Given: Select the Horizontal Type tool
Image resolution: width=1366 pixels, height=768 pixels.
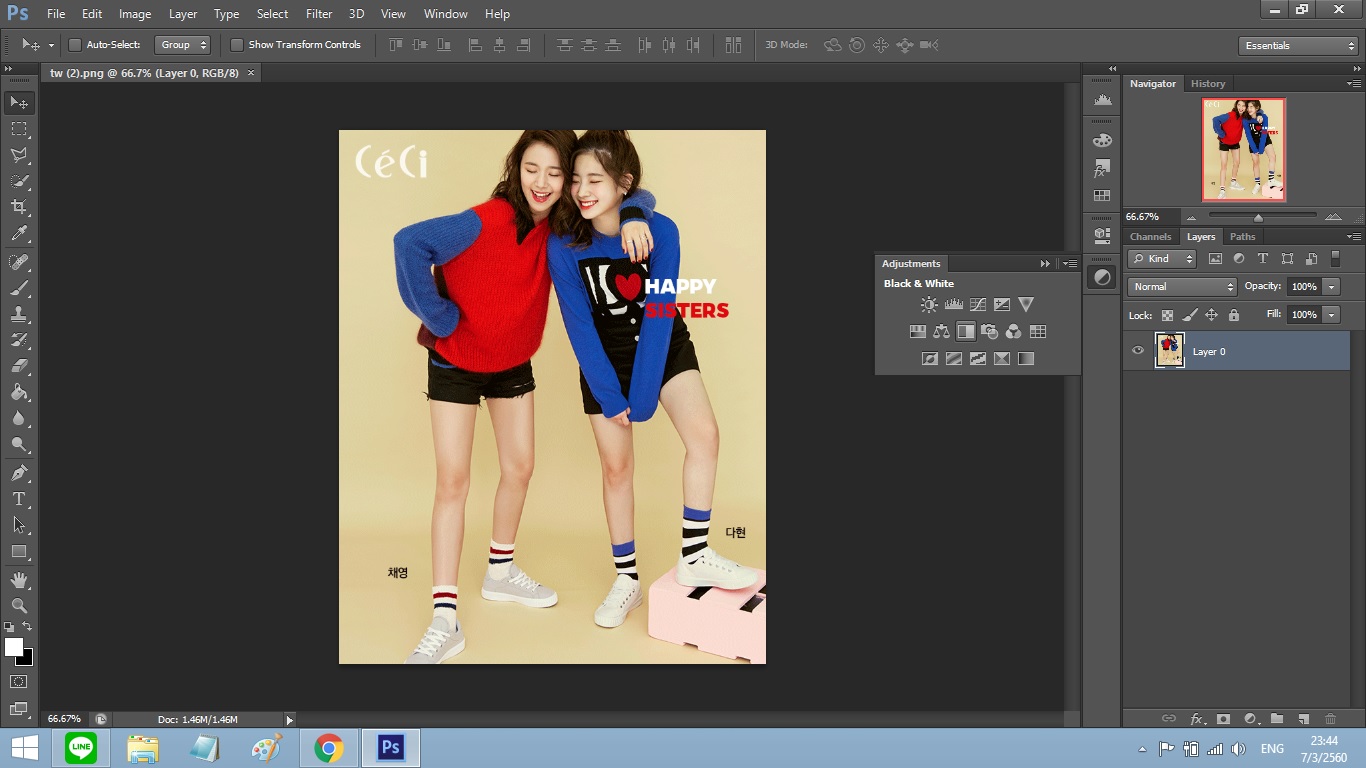Looking at the screenshot, I should 19,499.
